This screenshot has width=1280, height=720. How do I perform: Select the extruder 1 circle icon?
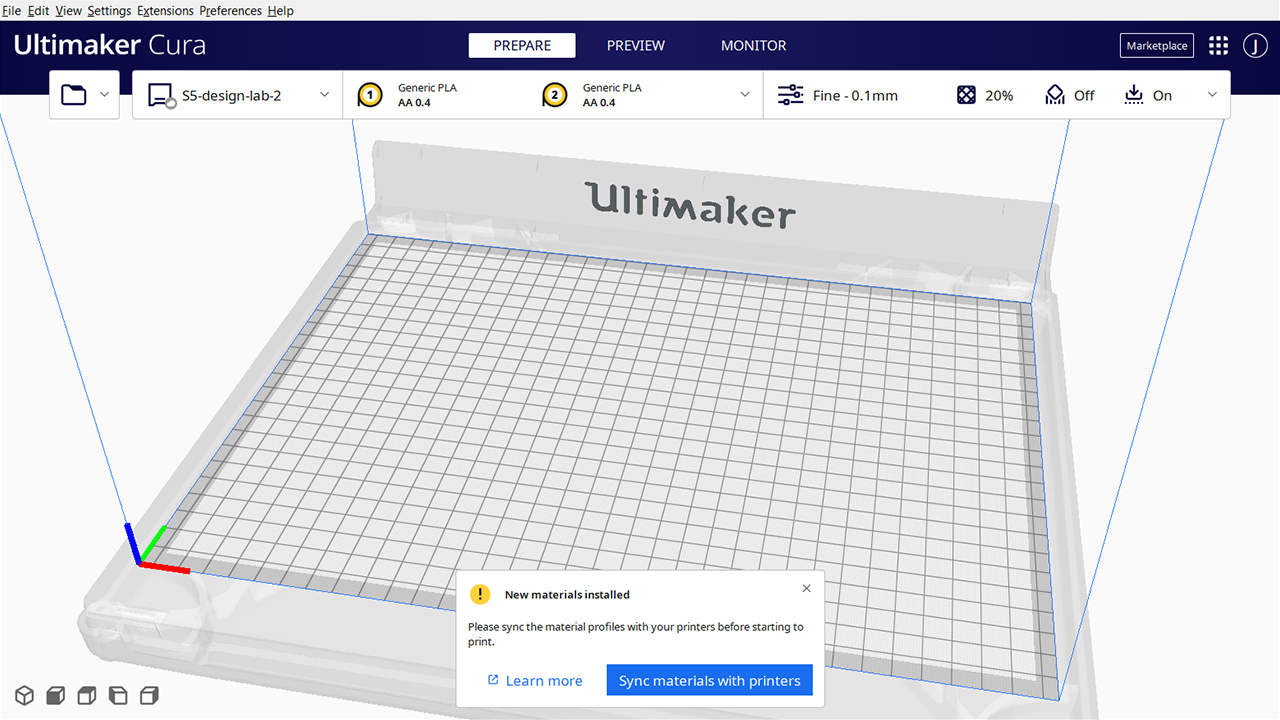click(x=370, y=96)
